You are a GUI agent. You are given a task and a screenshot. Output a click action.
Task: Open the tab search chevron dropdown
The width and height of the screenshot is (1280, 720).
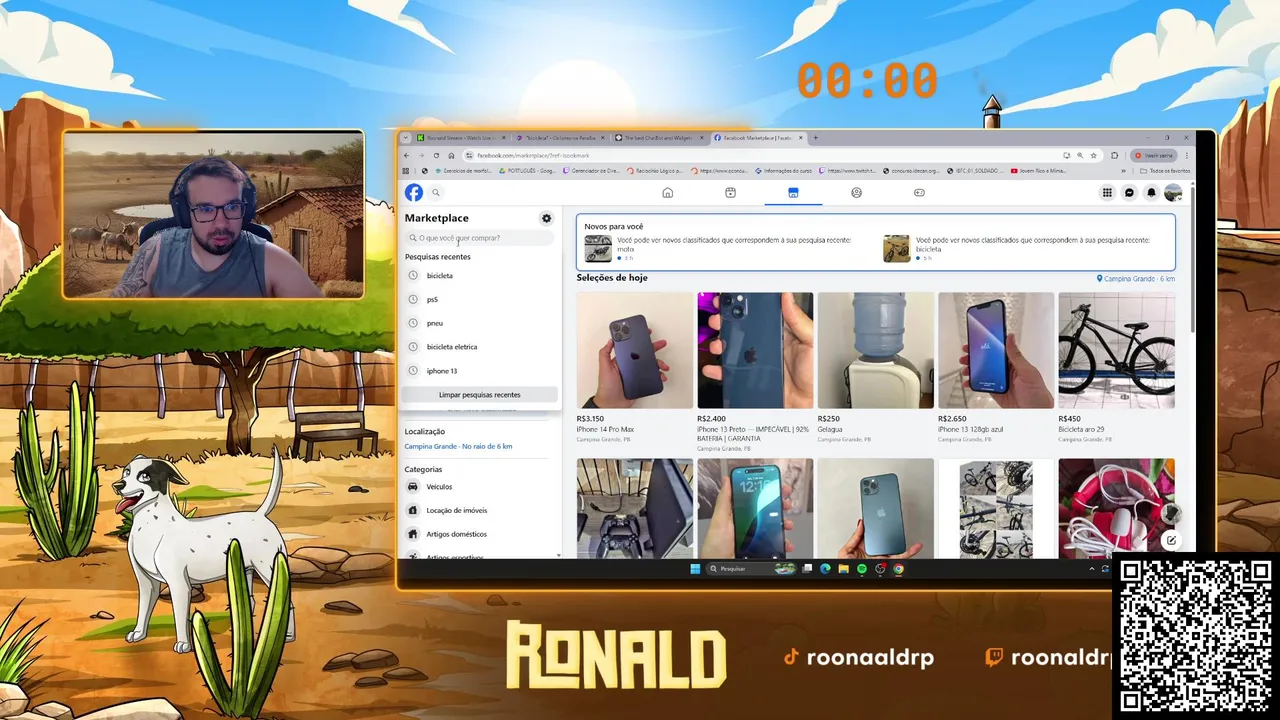click(405, 138)
